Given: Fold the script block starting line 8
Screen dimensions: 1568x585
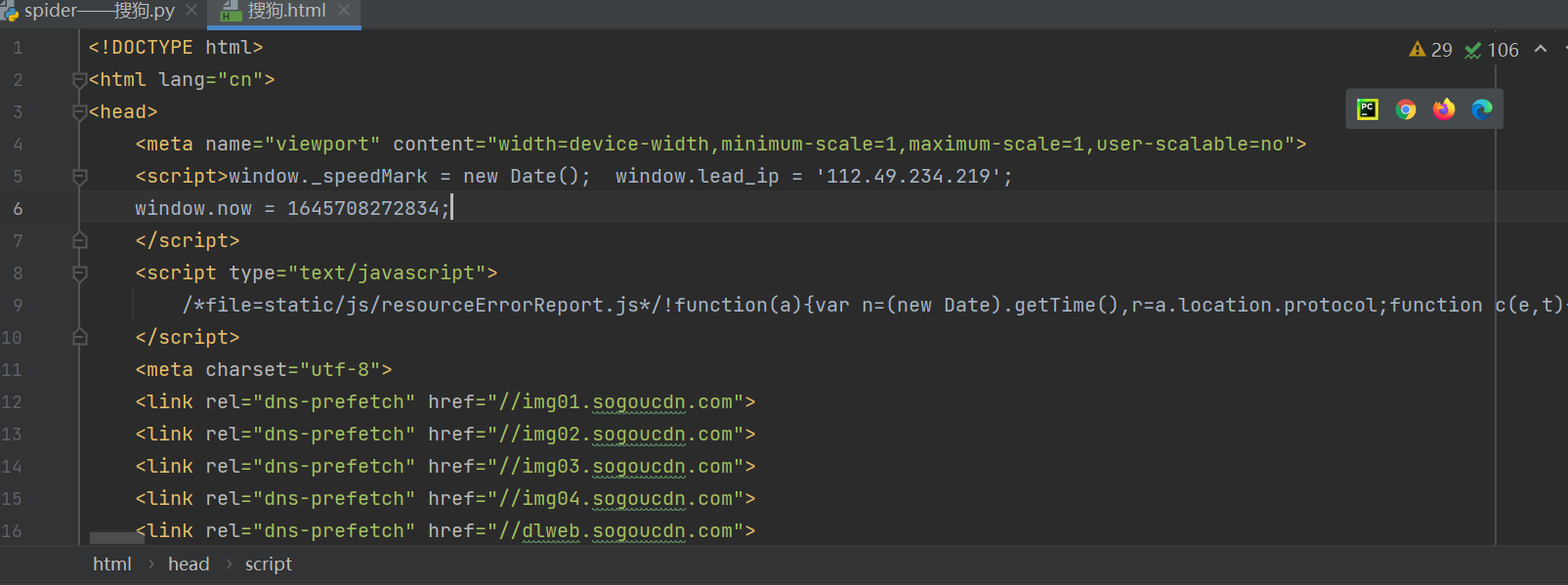Looking at the screenshot, I should (x=80, y=273).
